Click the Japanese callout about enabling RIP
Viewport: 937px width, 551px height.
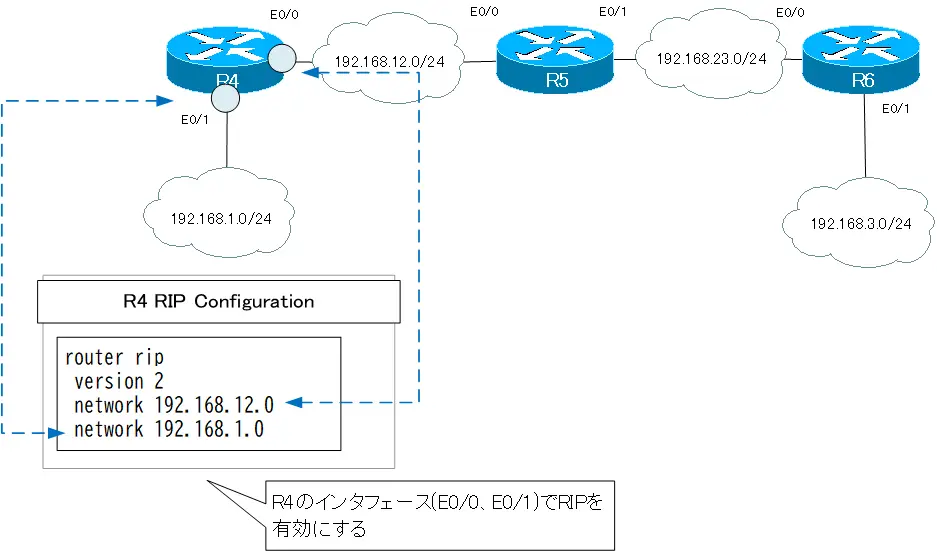(x=440, y=515)
